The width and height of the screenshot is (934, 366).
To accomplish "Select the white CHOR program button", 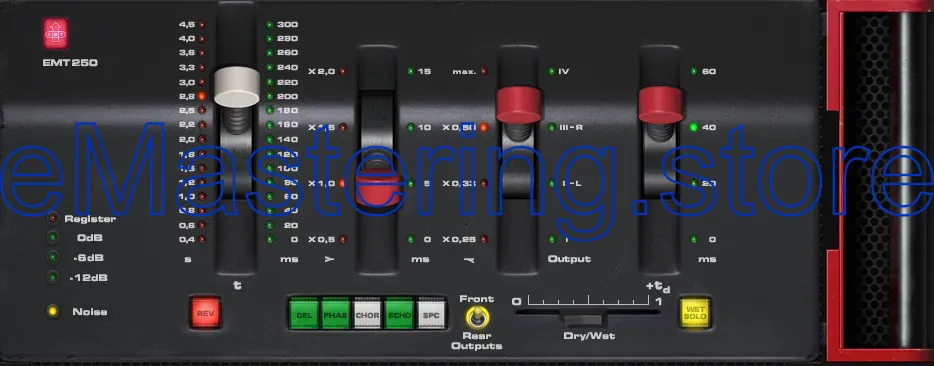I will tap(368, 314).
